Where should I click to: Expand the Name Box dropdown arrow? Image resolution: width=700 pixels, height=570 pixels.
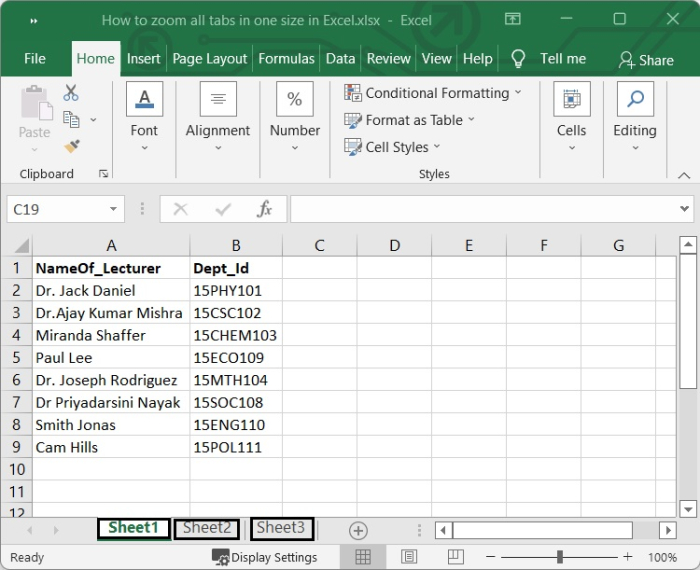coord(114,209)
